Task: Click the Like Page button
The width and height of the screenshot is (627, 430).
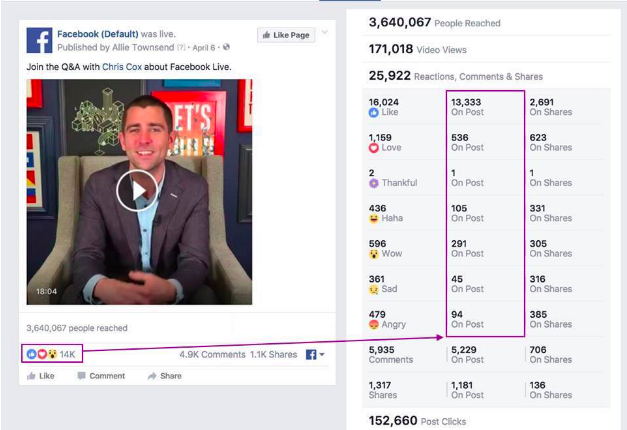Action: point(286,35)
